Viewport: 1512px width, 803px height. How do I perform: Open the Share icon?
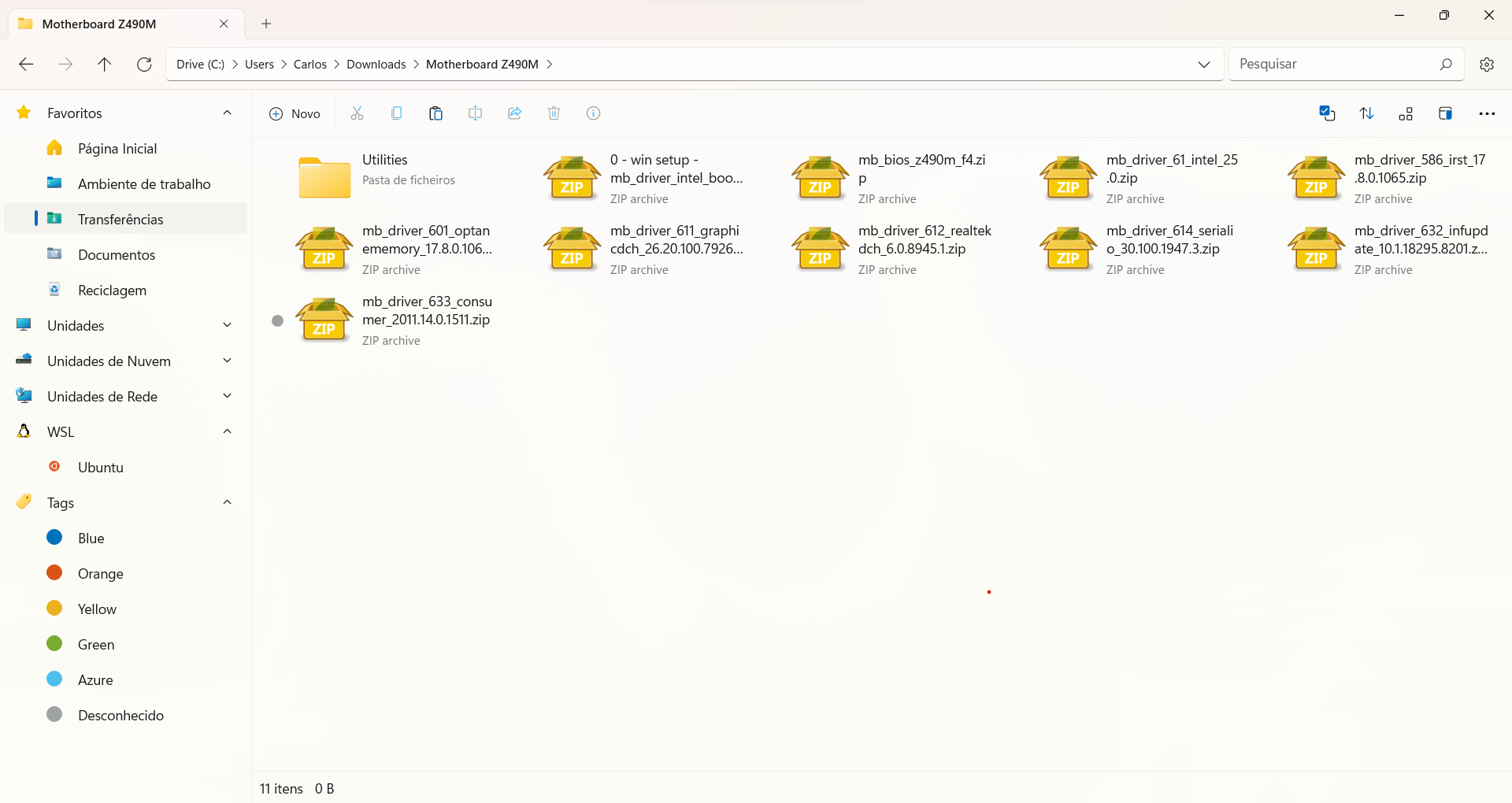pyautogui.click(x=514, y=113)
